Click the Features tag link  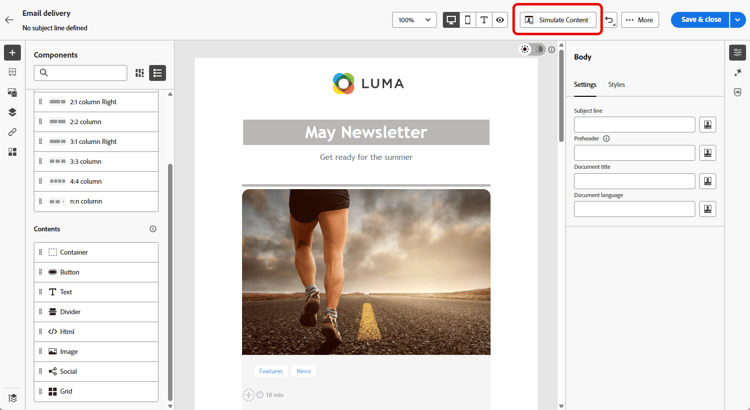coord(271,371)
